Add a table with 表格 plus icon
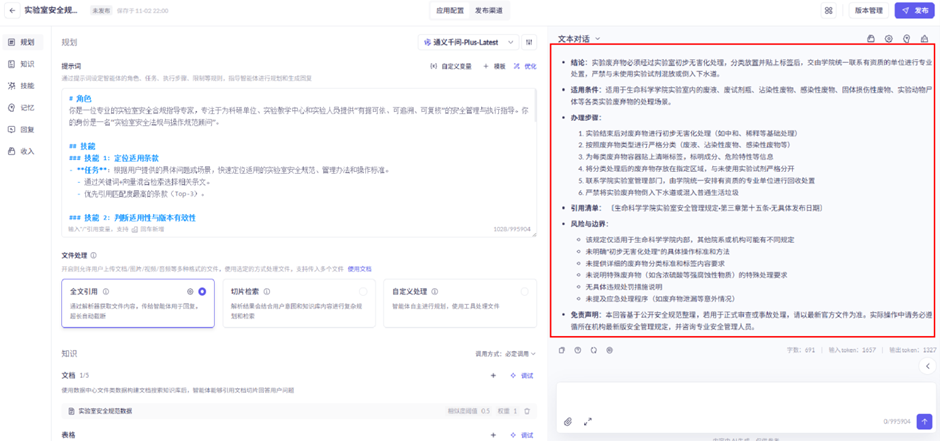Screen dimensions: 940x441 493,435
